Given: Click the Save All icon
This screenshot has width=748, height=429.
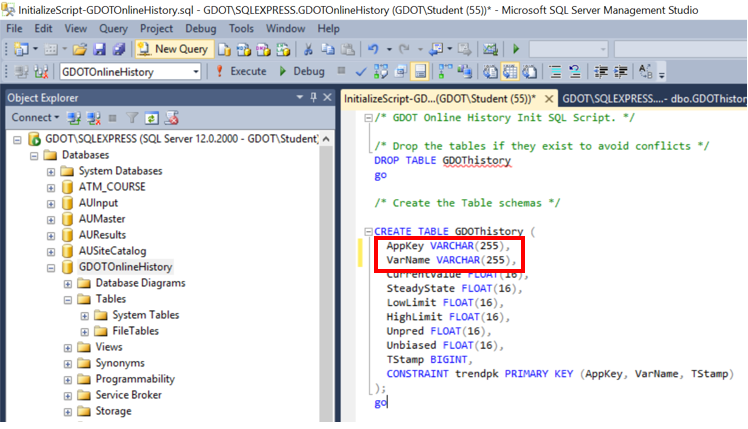Looking at the screenshot, I should point(118,49).
